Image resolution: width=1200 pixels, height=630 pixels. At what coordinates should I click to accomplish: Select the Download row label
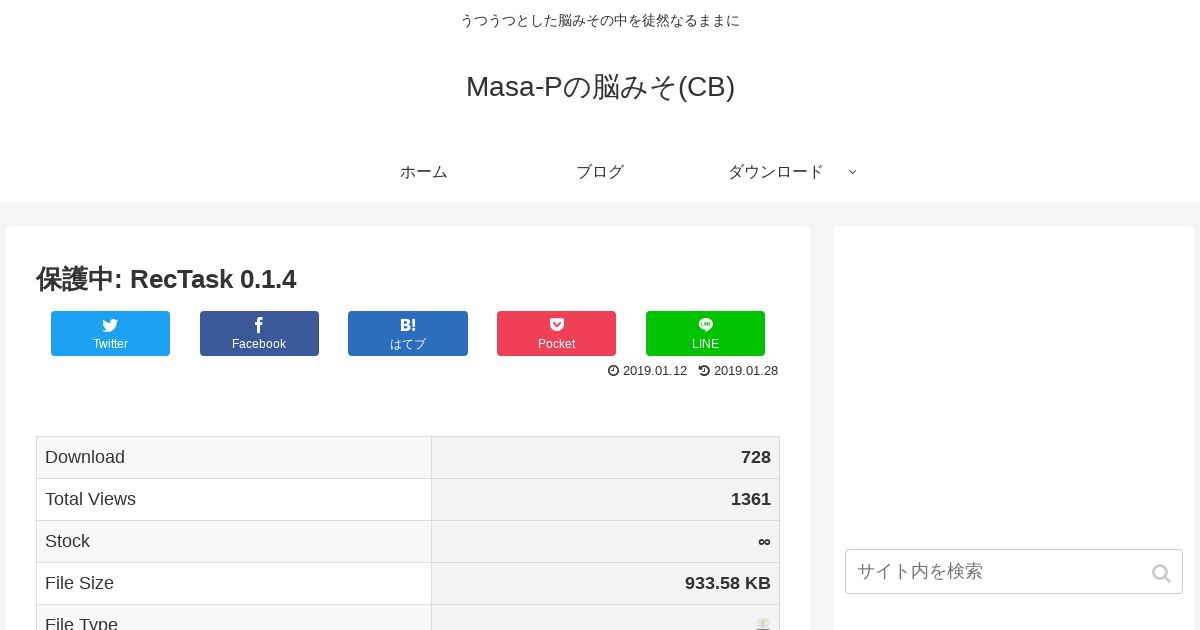coord(85,457)
